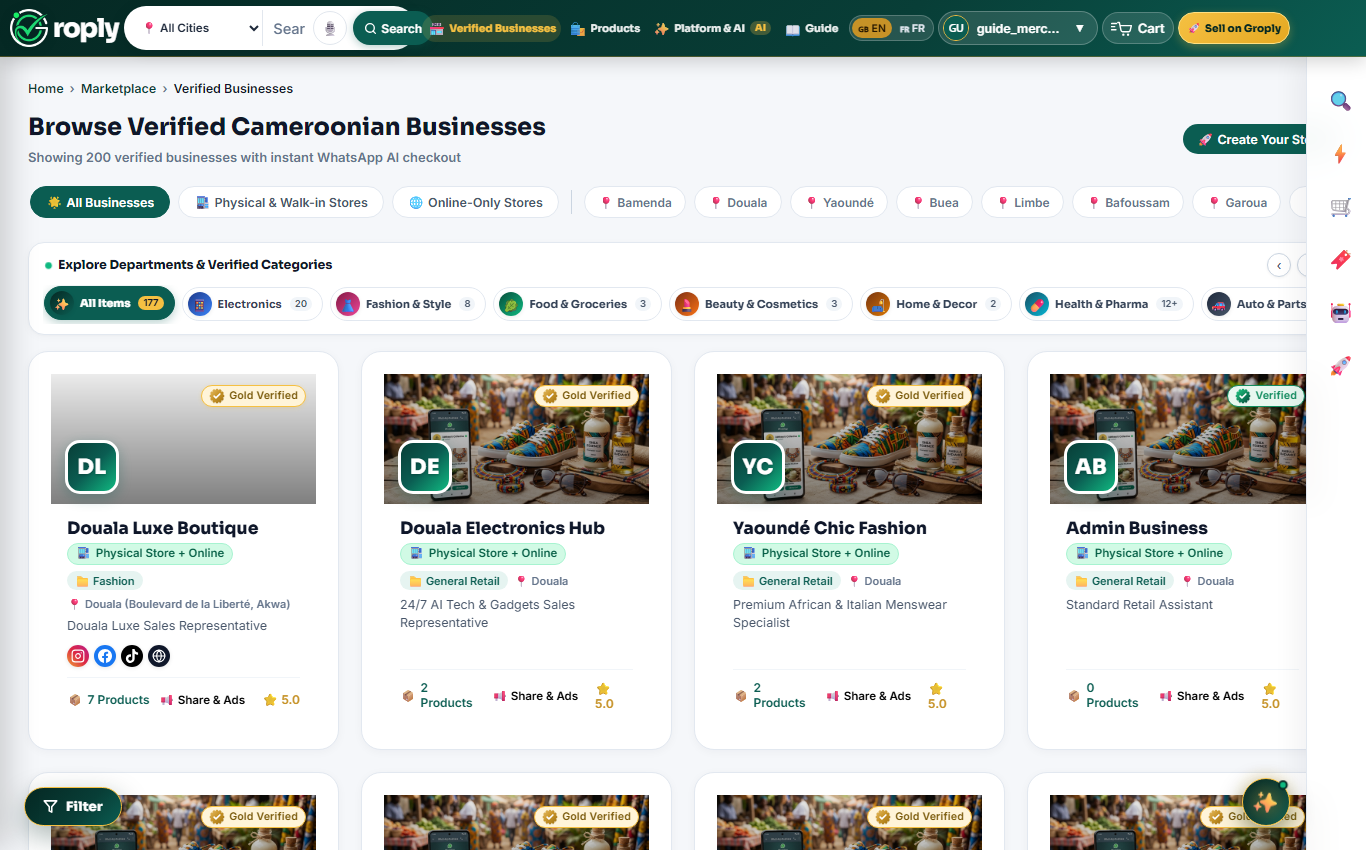Enable the Physical & Walk-in Stores filter
Viewport: 1366px width, 850px height.
tap(281, 202)
